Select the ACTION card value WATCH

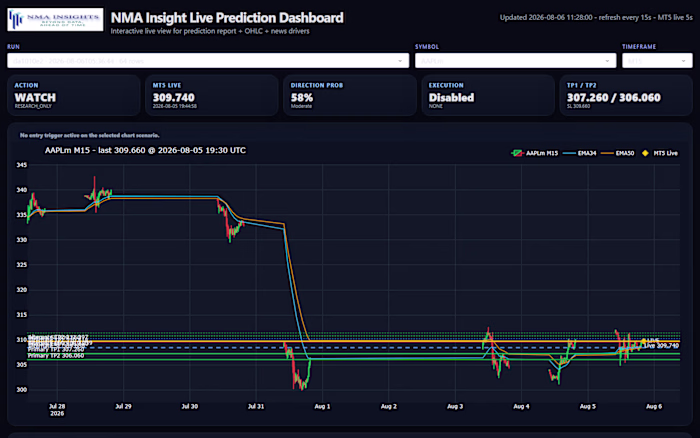(x=35, y=97)
